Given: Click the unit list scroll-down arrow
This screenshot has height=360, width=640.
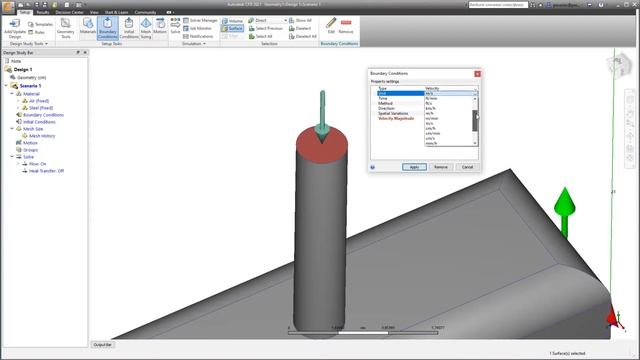Looking at the screenshot, I should (475, 143).
